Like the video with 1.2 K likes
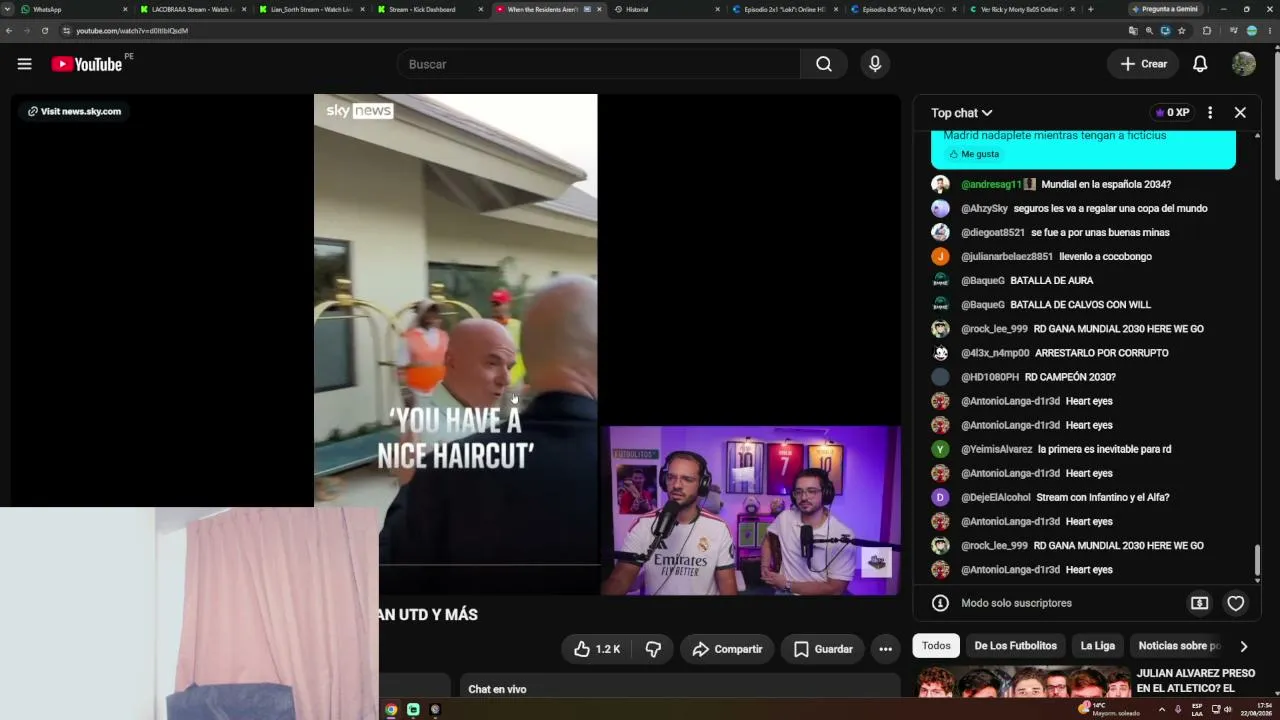 pos(597,649)
